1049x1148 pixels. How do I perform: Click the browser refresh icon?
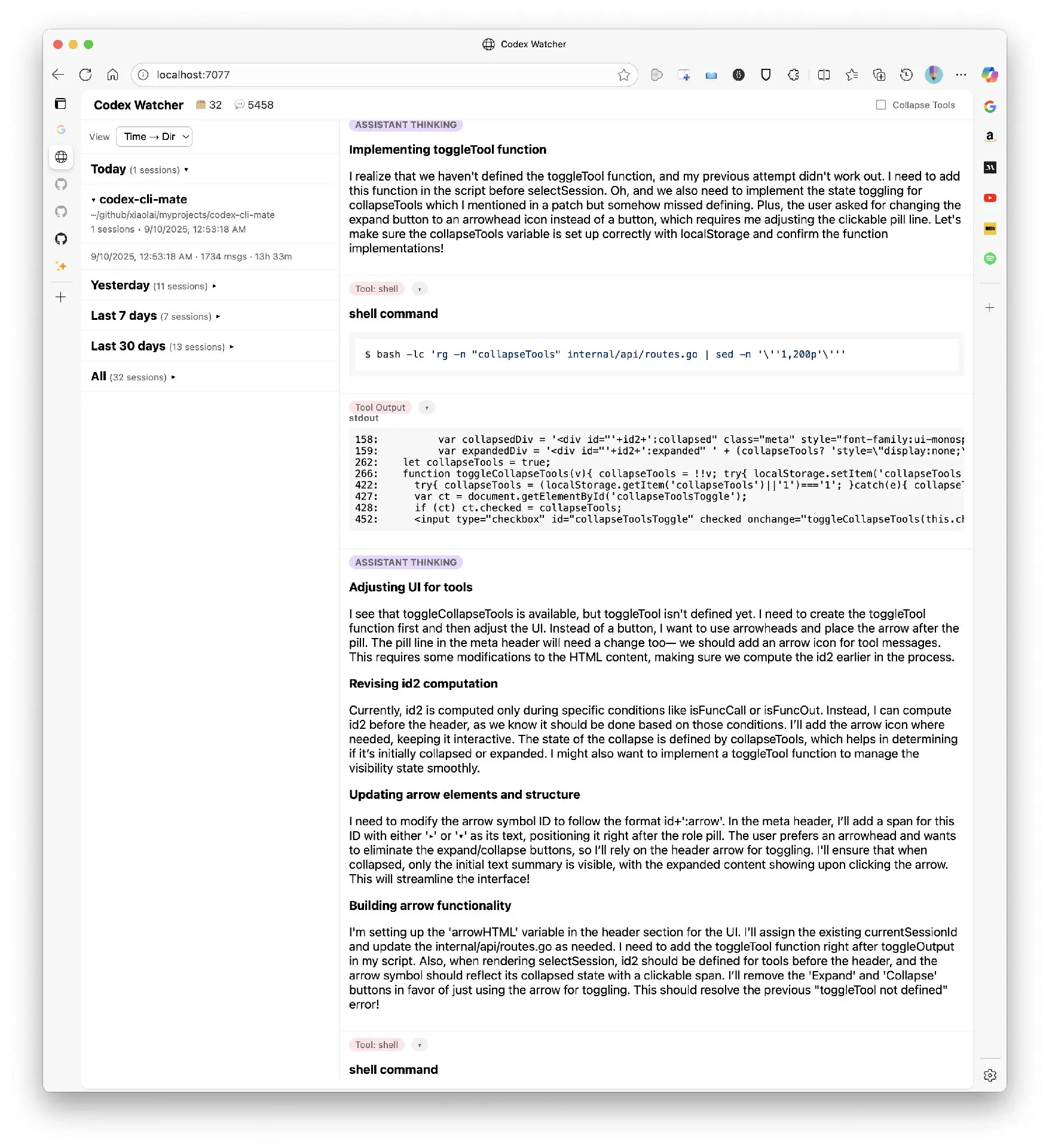(85, 75)
